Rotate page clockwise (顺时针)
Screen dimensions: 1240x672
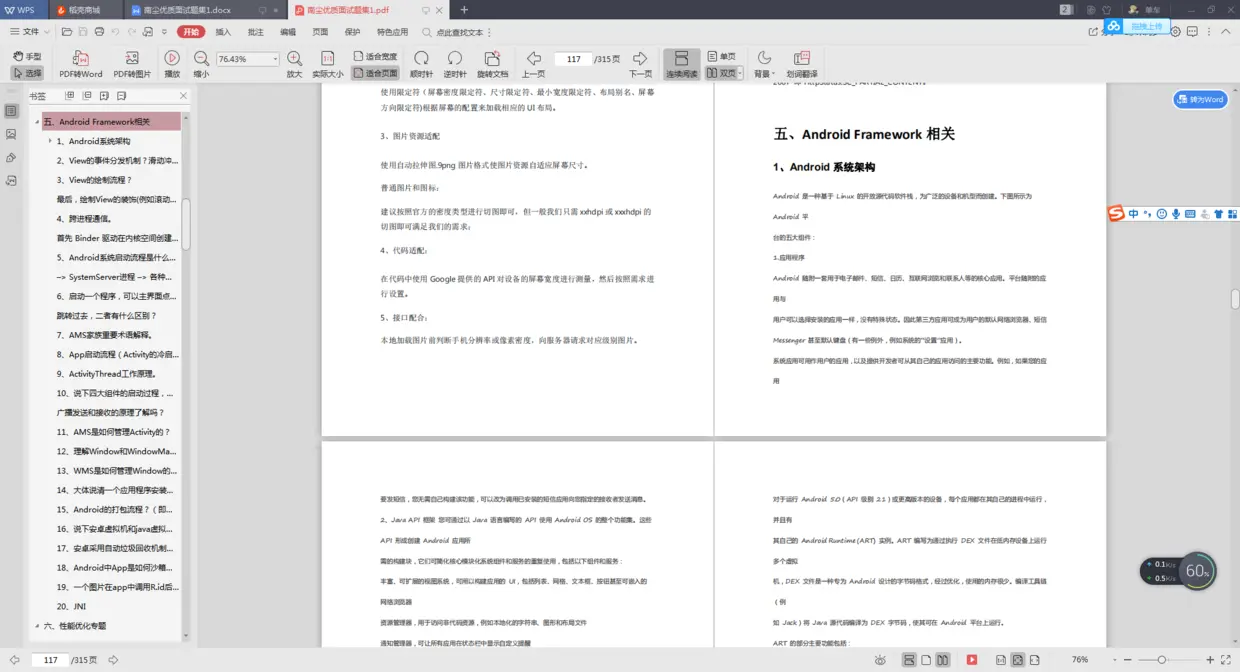coord(422,64)
